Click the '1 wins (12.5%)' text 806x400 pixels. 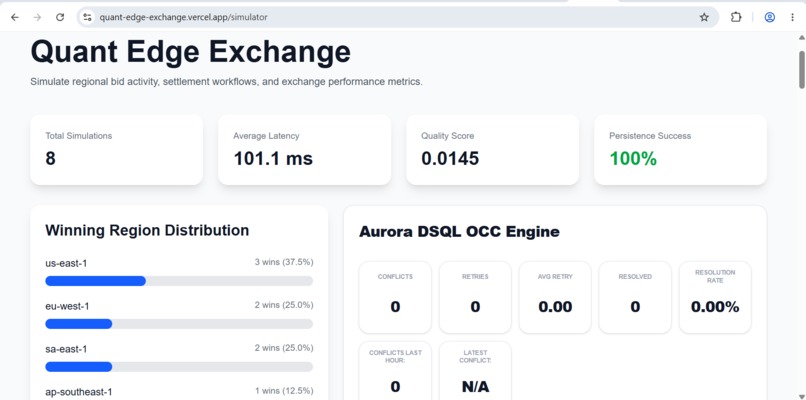point(284,391)
